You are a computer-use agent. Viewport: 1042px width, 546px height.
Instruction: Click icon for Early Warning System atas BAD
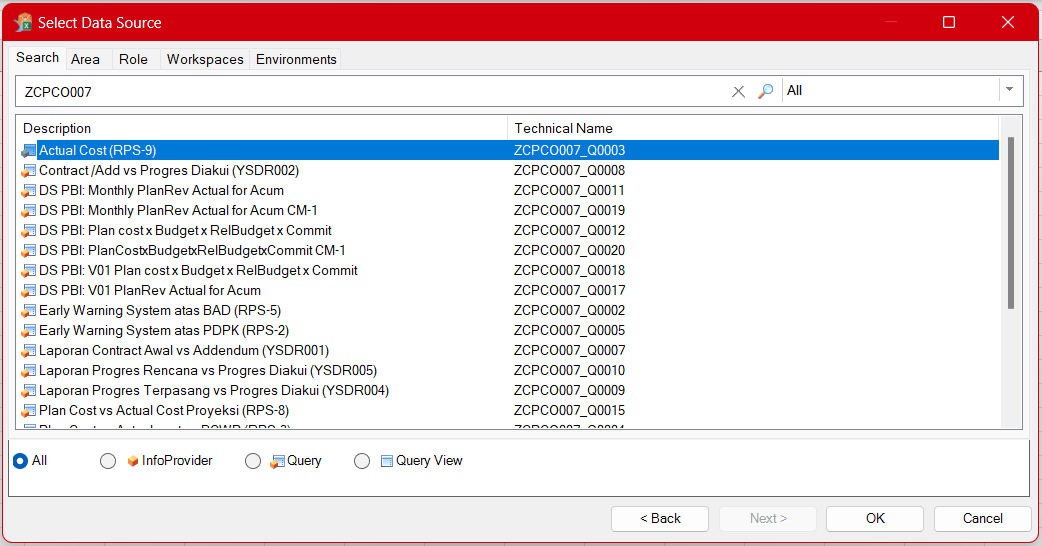pos(29,311)
